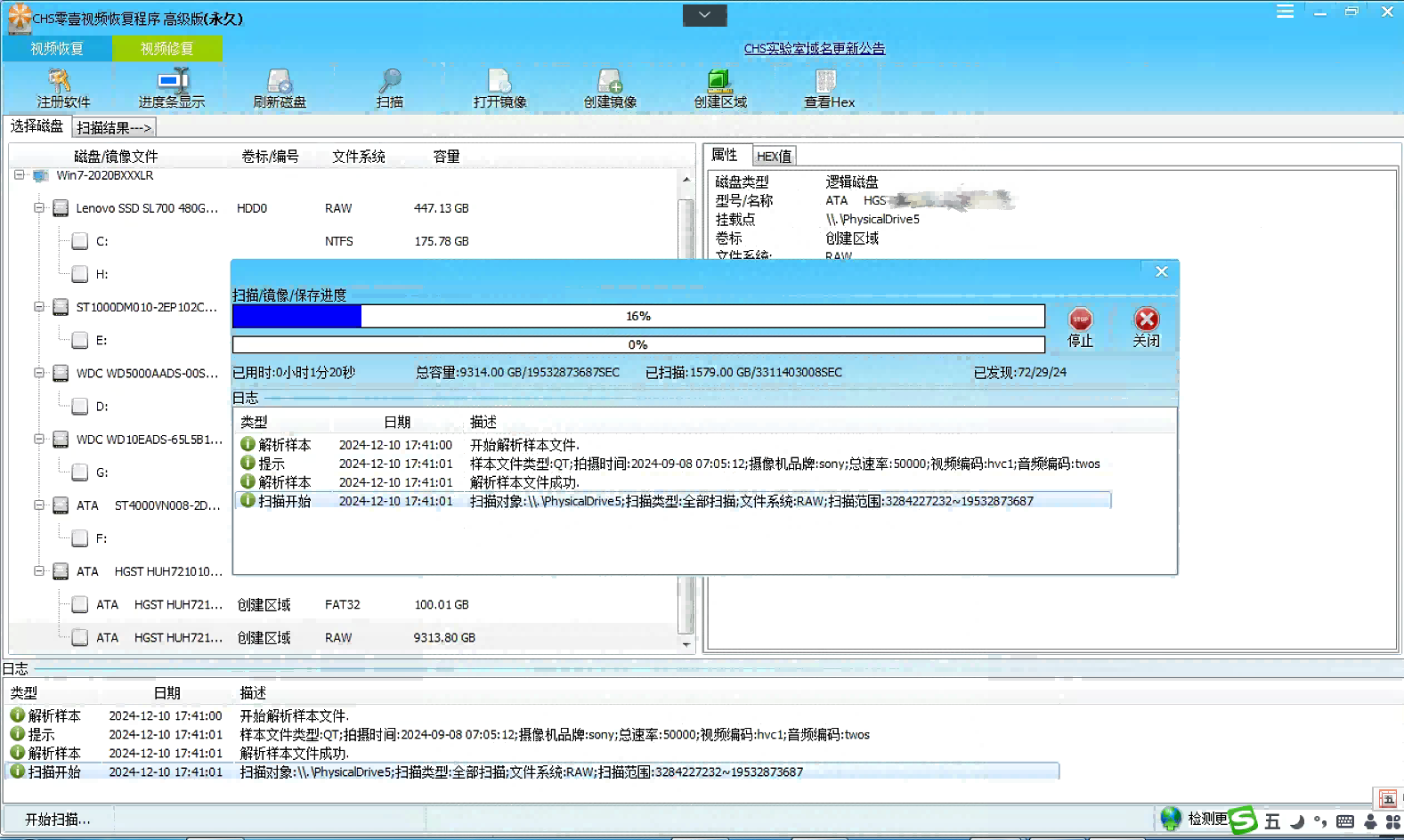Collapse the ATA HGST HUH721010 disk node
1404x840 pixels.
click(39, 571)
